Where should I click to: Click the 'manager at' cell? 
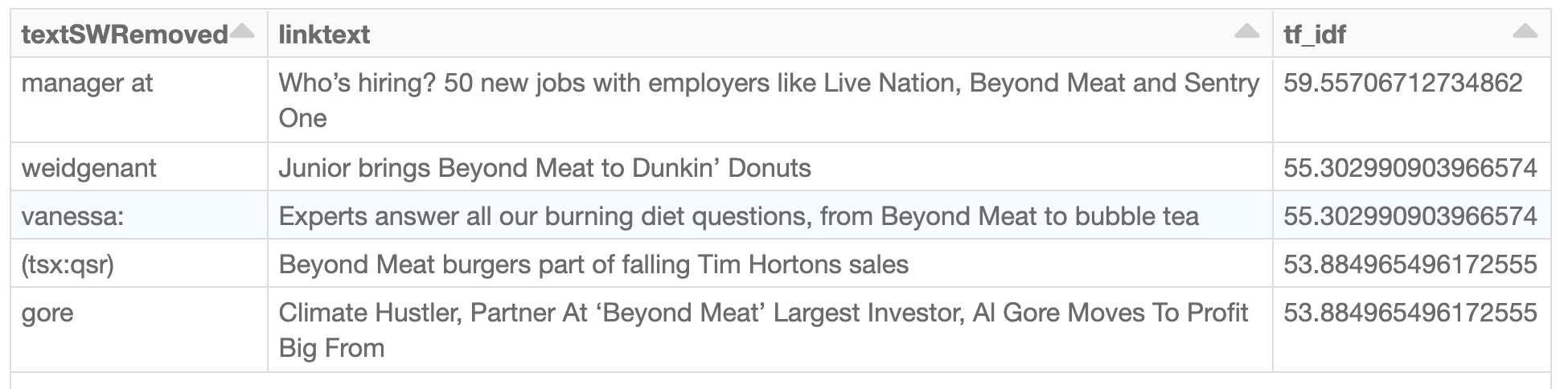pos(87,83)
